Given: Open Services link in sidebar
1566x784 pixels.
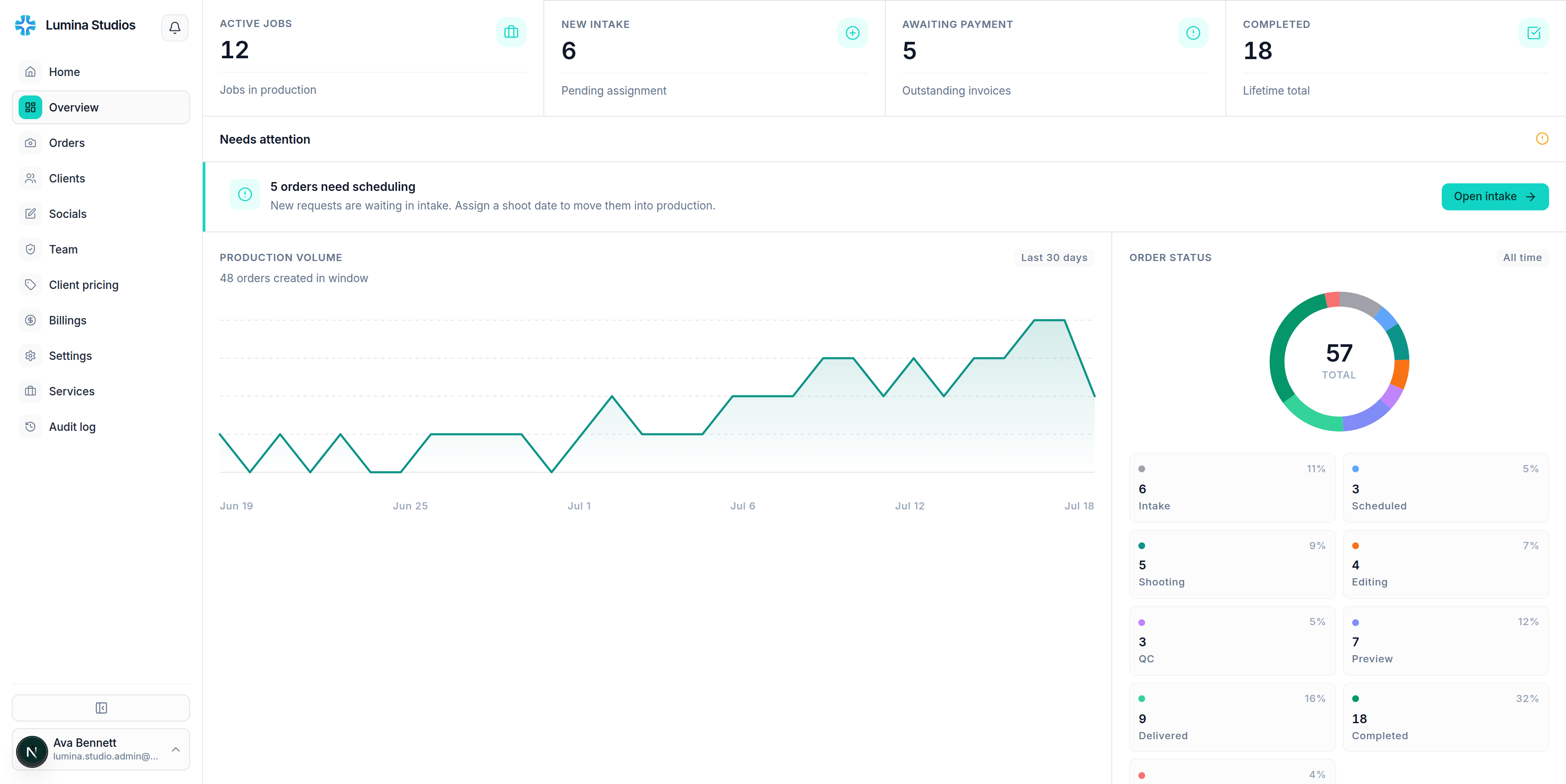Looking at the screenshot, I should click(x=101, y=391).
